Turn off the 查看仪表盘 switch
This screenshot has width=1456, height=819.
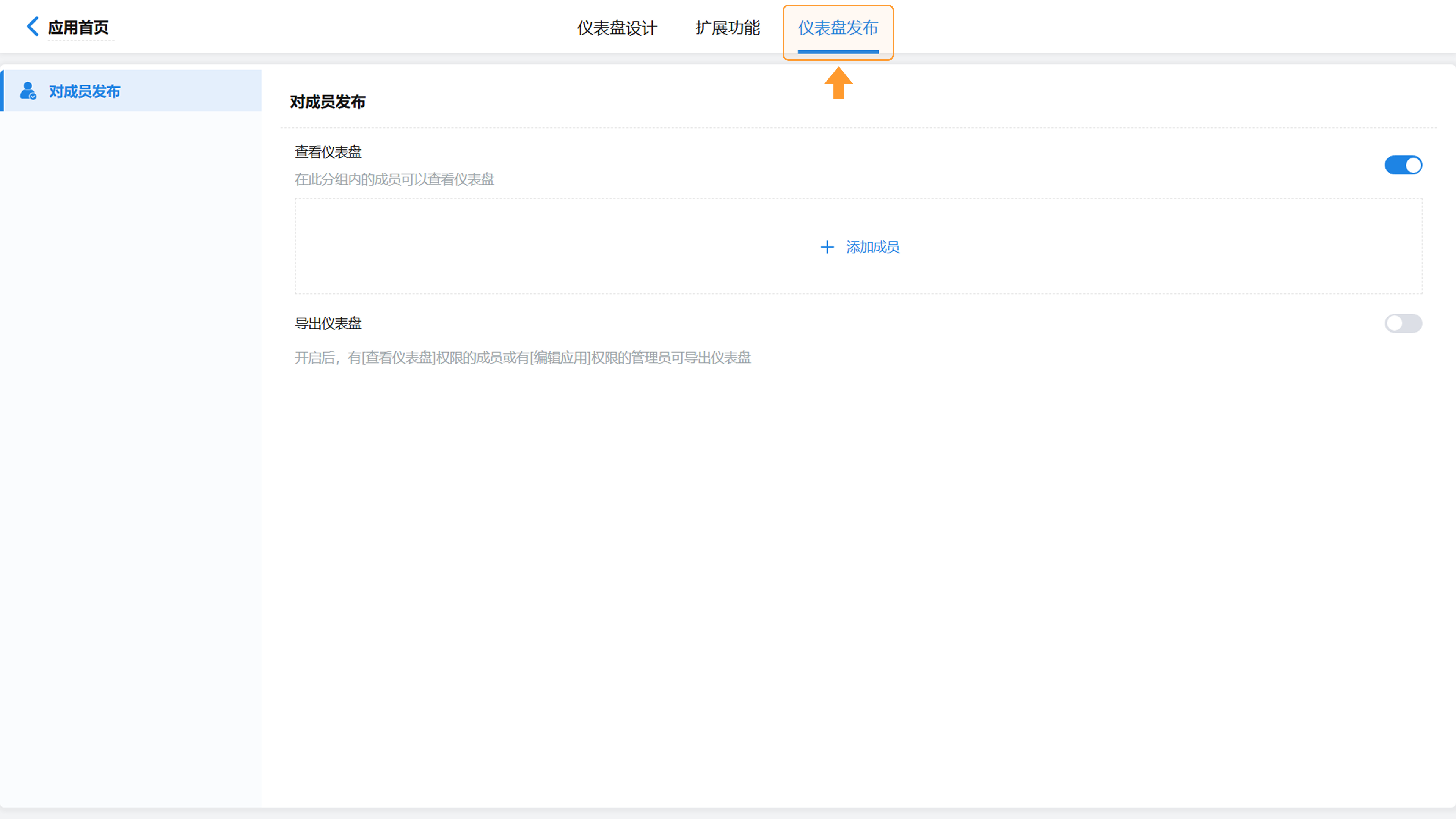[1403, 165]
